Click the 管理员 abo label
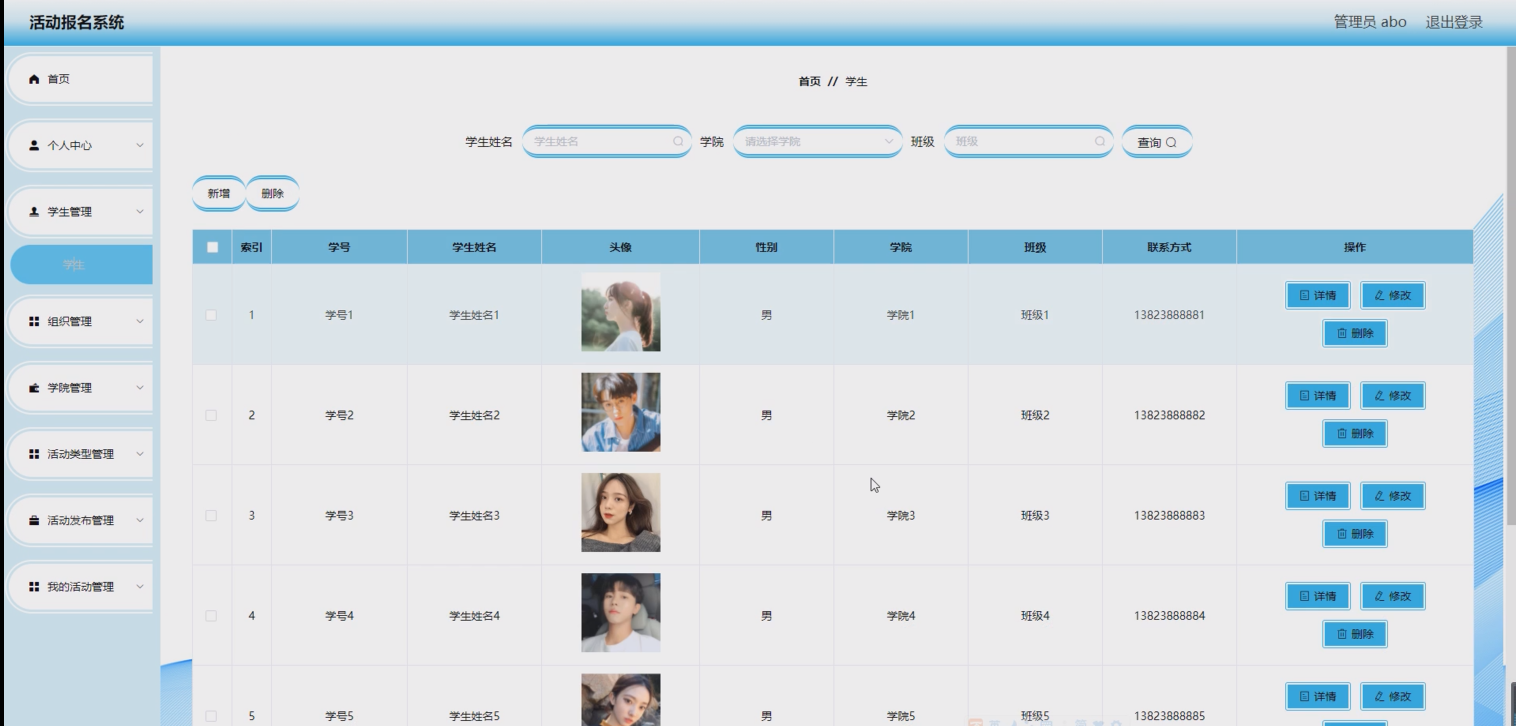The height and width of the screenshot is (726, 1516). pos(1370,22)
